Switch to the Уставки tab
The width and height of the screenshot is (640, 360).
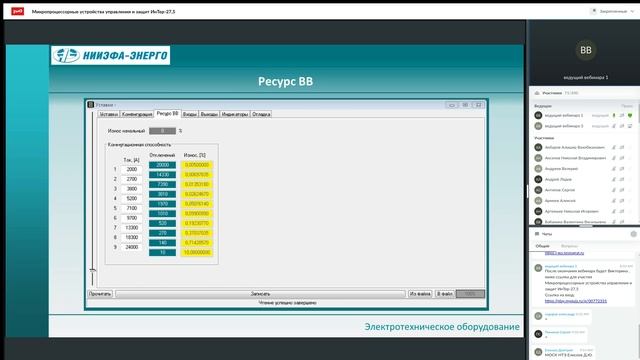109,114
